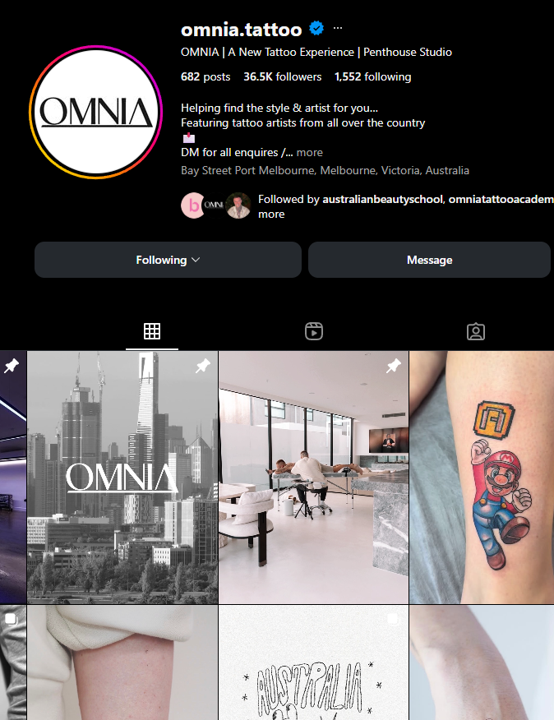Click the Bay Street Port Melbourne address
This screenshot has width=554, height=720.
[x=325, y=170]
